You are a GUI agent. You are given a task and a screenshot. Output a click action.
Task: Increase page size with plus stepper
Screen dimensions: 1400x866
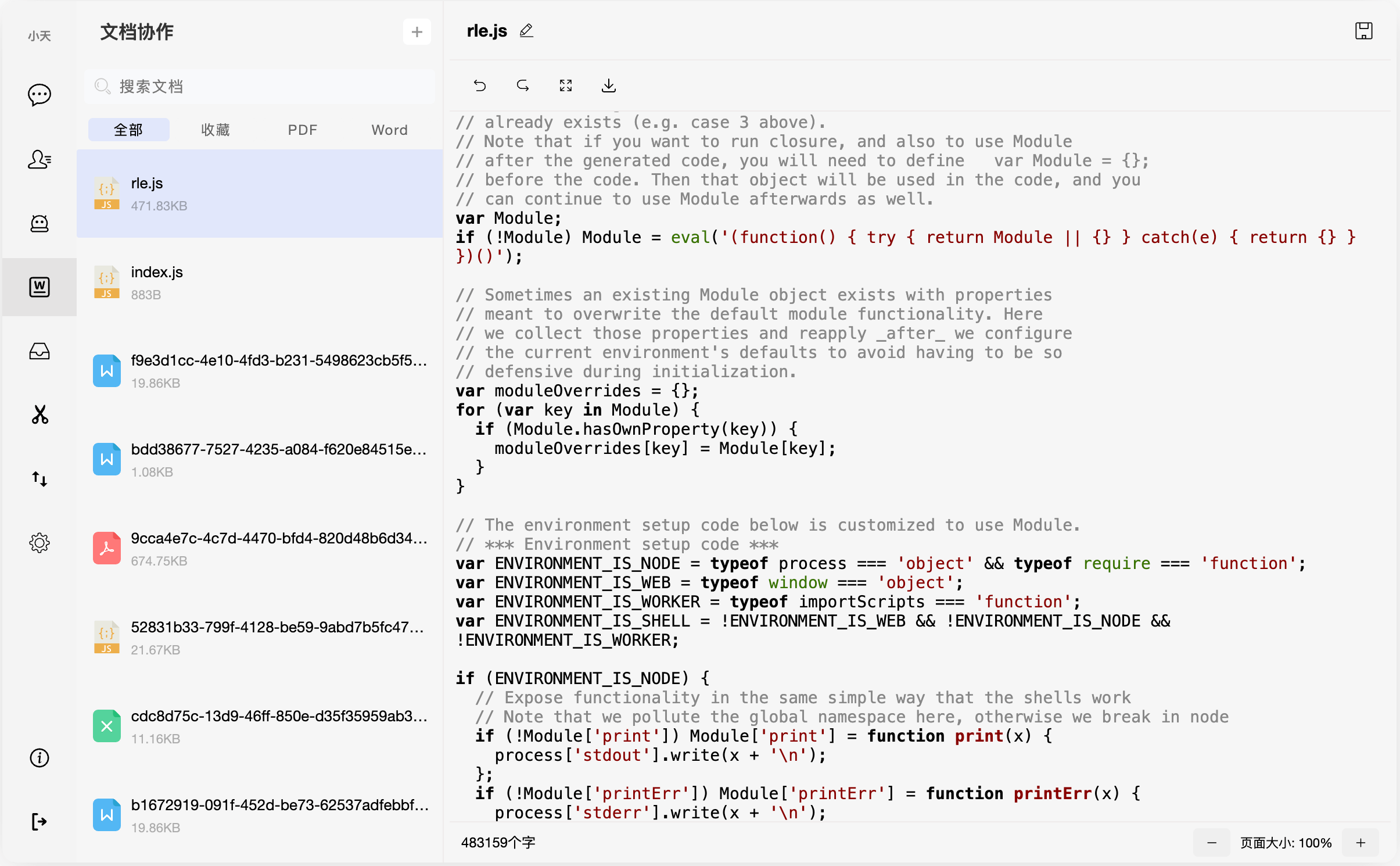click(x=1360, y=843)
